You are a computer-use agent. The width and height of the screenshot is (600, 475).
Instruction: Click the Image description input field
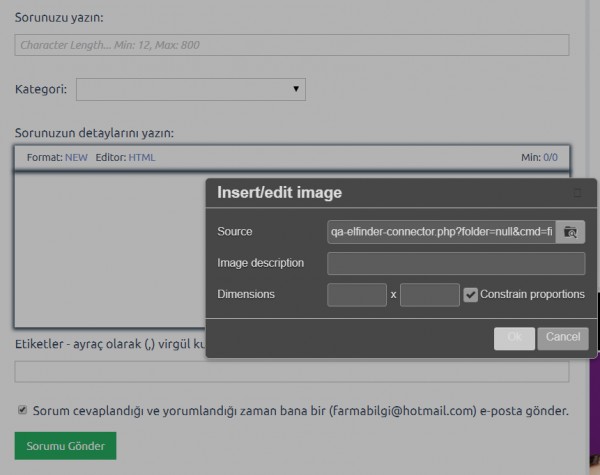455,263
